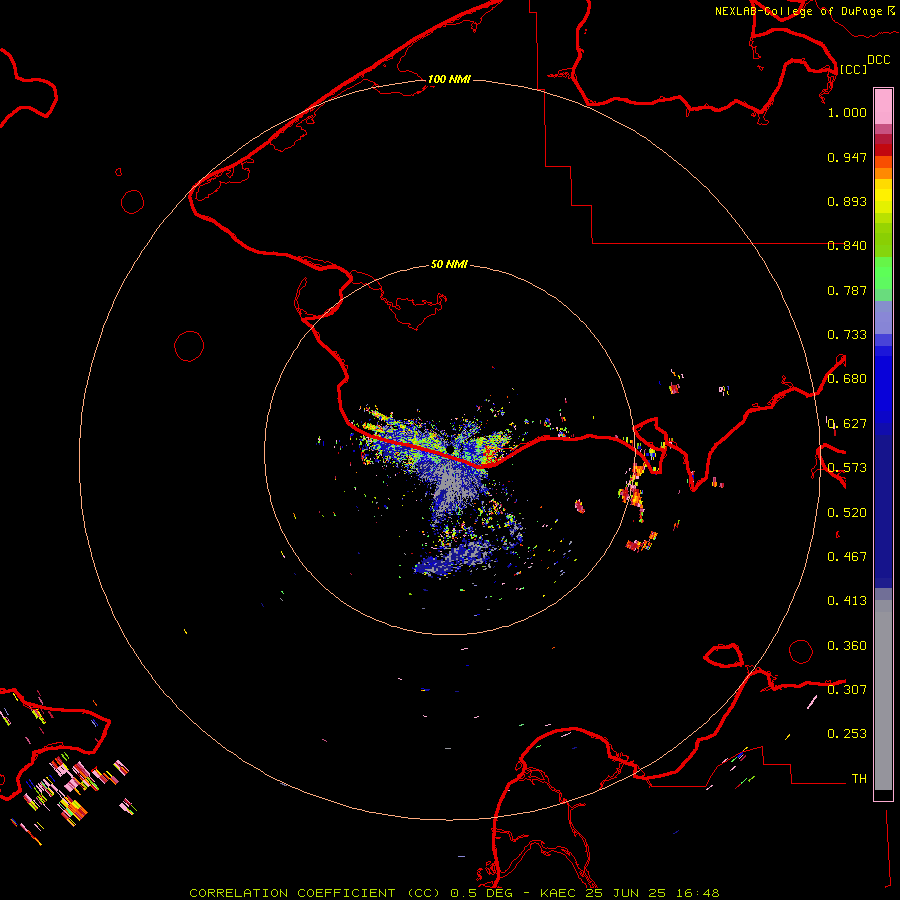Select the 1.000 scale value
900x900 pixels.
point(847,112)
